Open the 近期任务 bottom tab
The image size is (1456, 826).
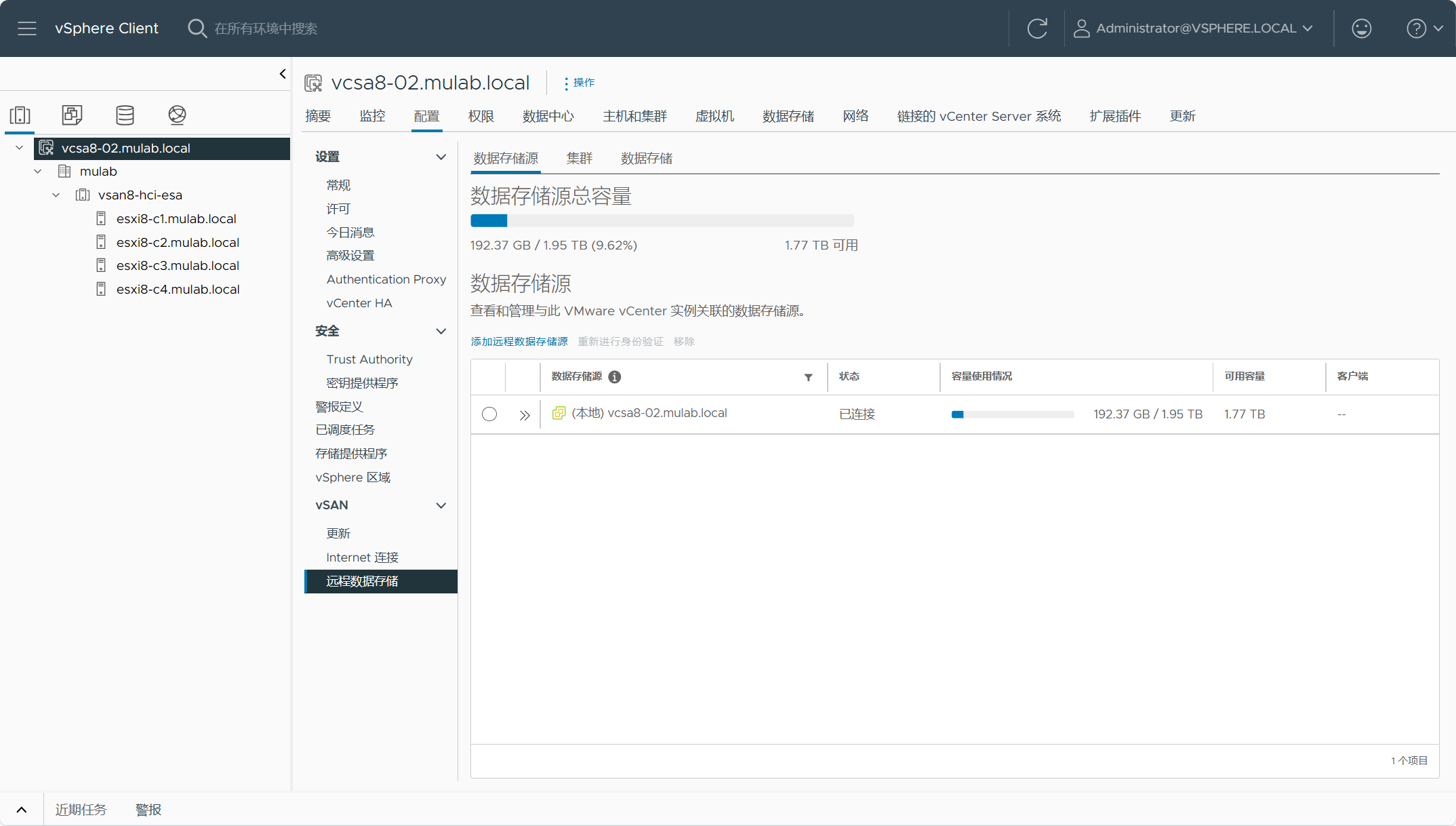(81, 810)
